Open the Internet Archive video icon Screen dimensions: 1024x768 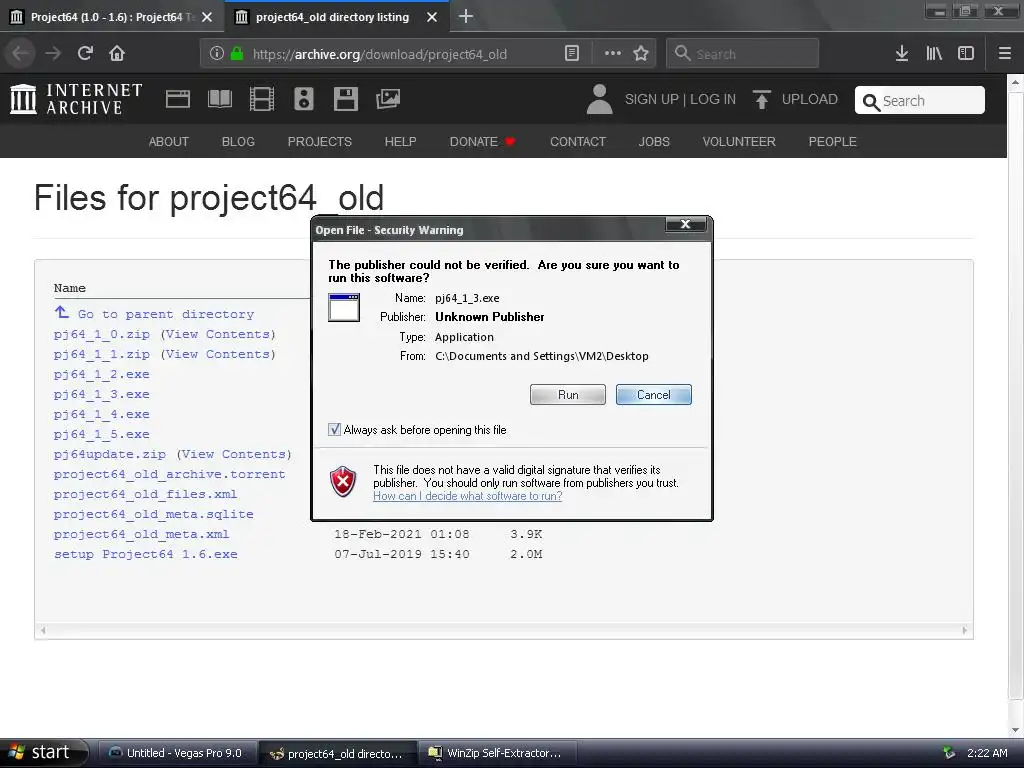point(262,99)
